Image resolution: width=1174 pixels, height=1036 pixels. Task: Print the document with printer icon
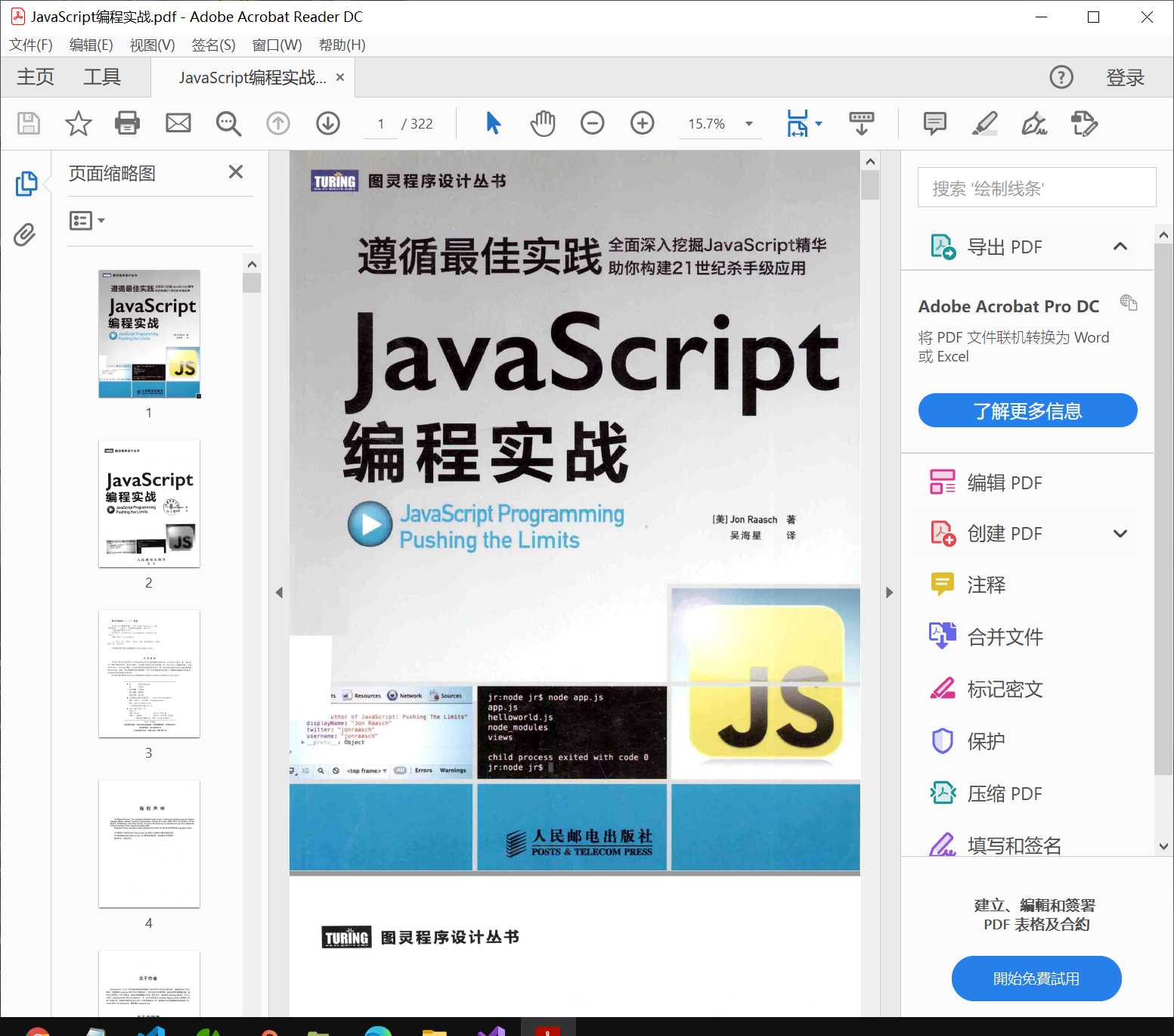127,123
